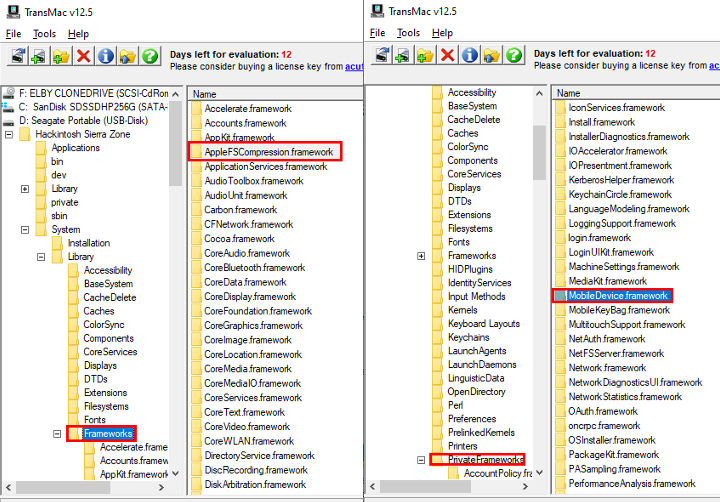Click the green help icon in left window
The width and height of the screenshot is (720, 502).
[x=150, y=56]
